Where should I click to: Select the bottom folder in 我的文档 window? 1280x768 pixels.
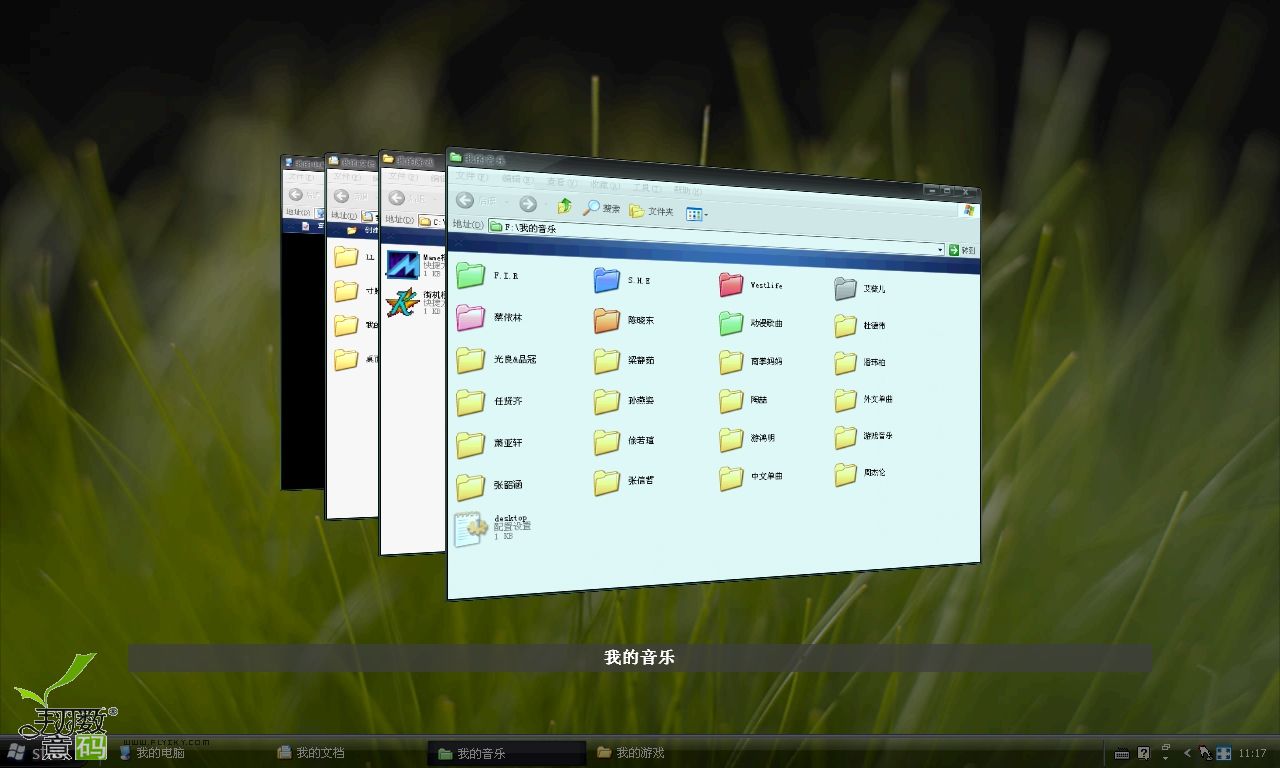pos(346,358)
